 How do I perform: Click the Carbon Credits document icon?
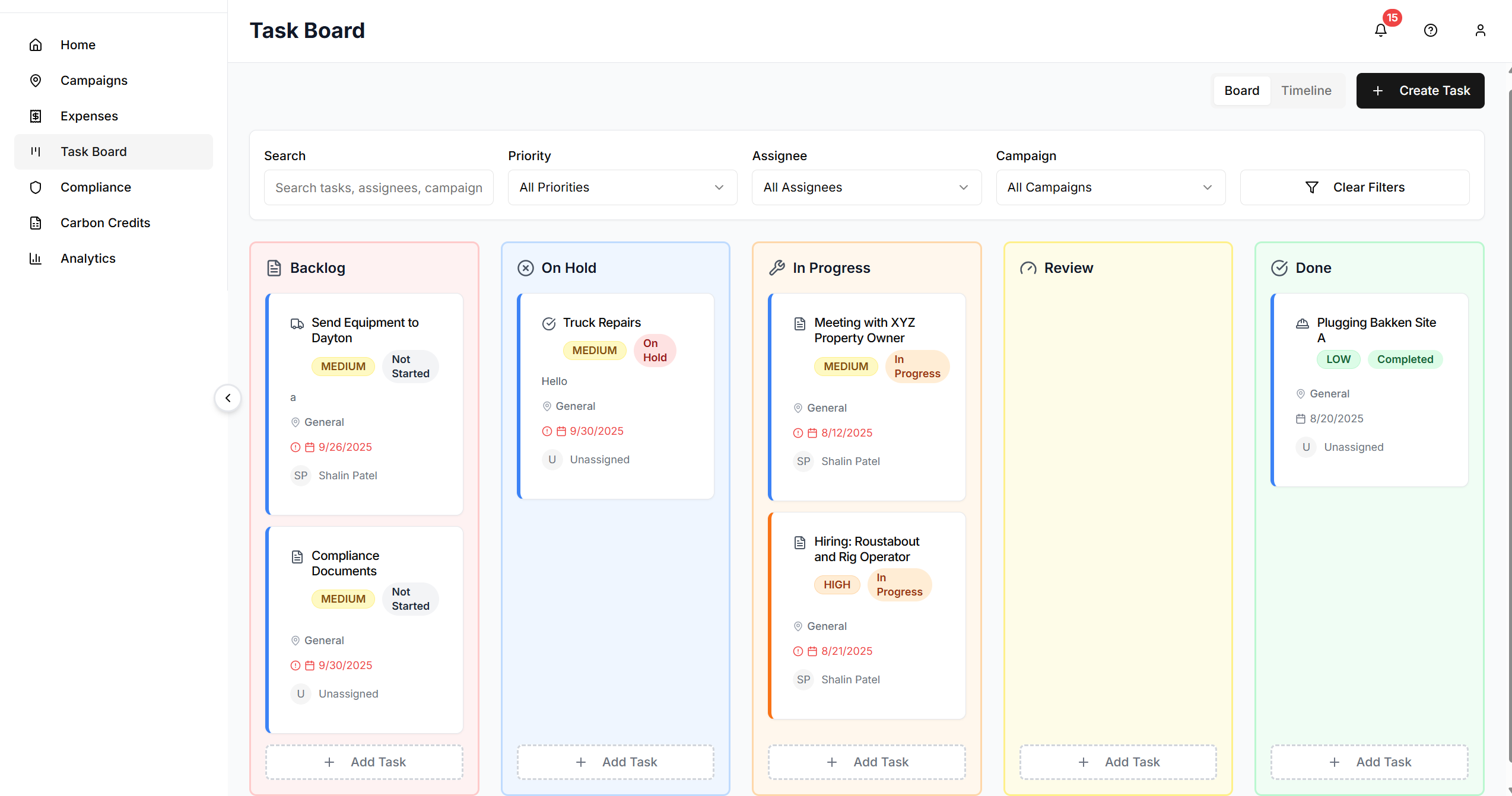tap(36, 223)
